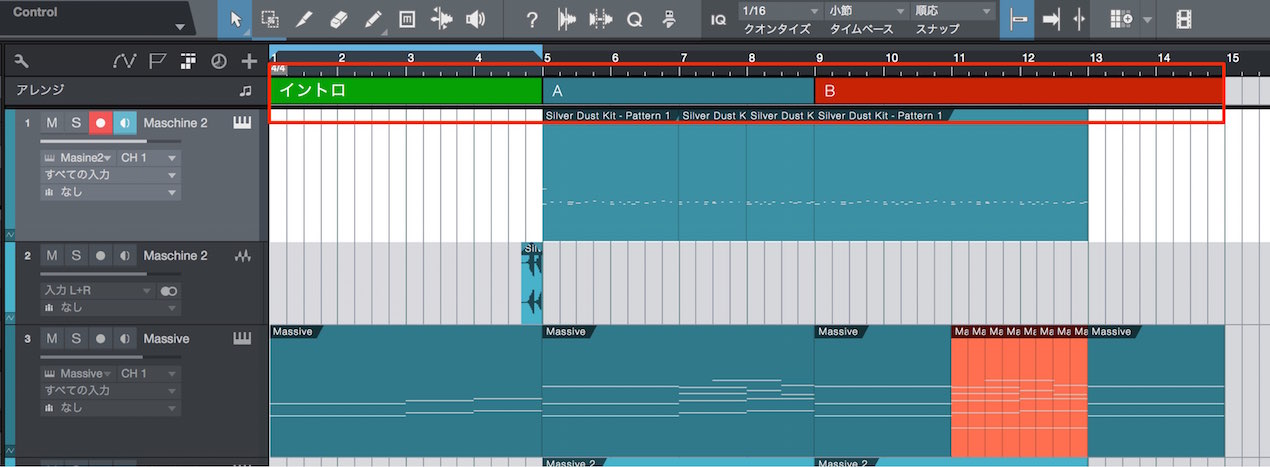1270x467 pixels.
Task: Open the Tempo track clock icon
Action: pos(219,62)
